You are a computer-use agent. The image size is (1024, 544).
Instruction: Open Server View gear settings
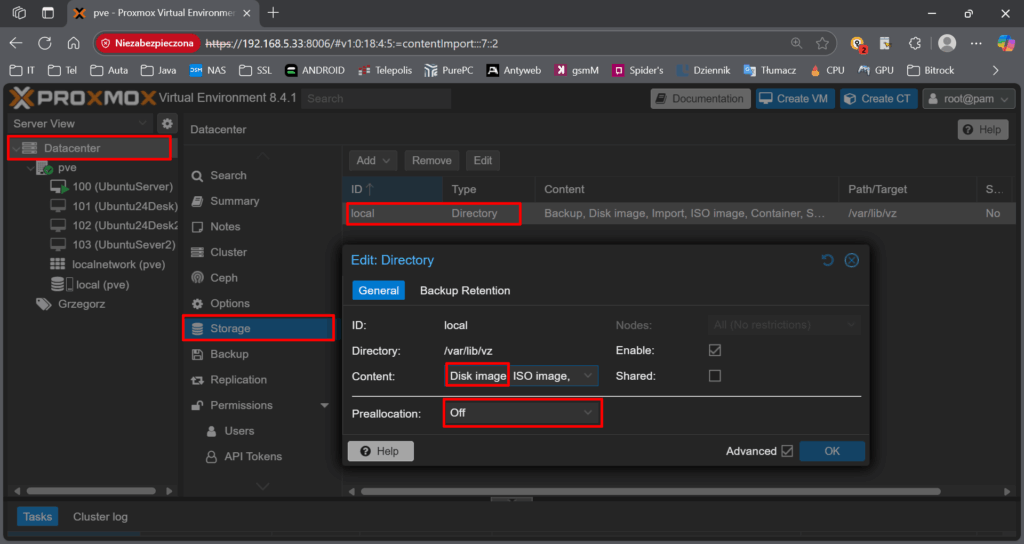(x=167, y=123)
